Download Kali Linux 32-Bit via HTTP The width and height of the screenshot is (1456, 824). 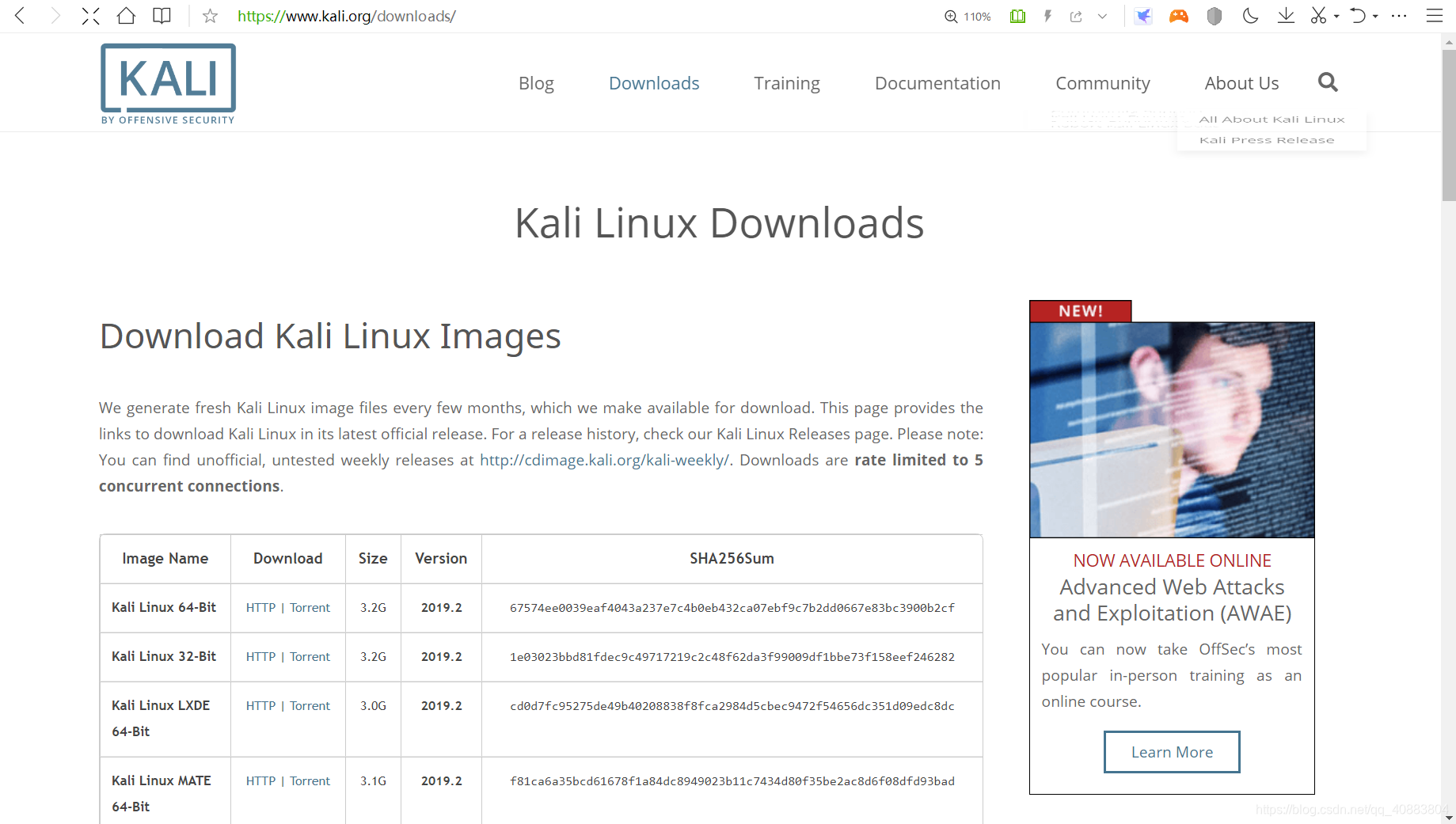tap(260, 657)
